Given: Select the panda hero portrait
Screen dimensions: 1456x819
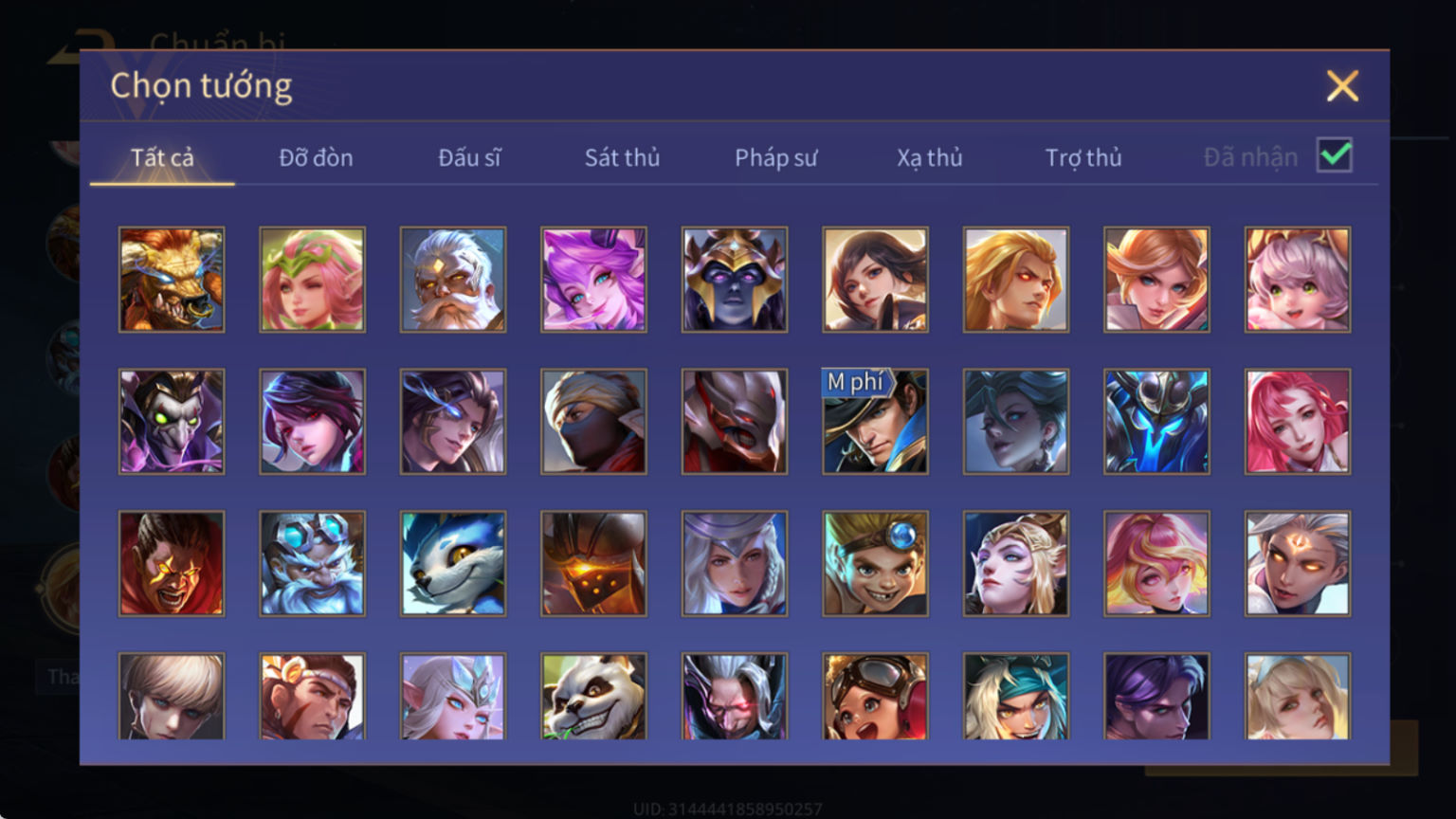Looking at the screenshot, I should pyautogui.click(x=593, y=696).
